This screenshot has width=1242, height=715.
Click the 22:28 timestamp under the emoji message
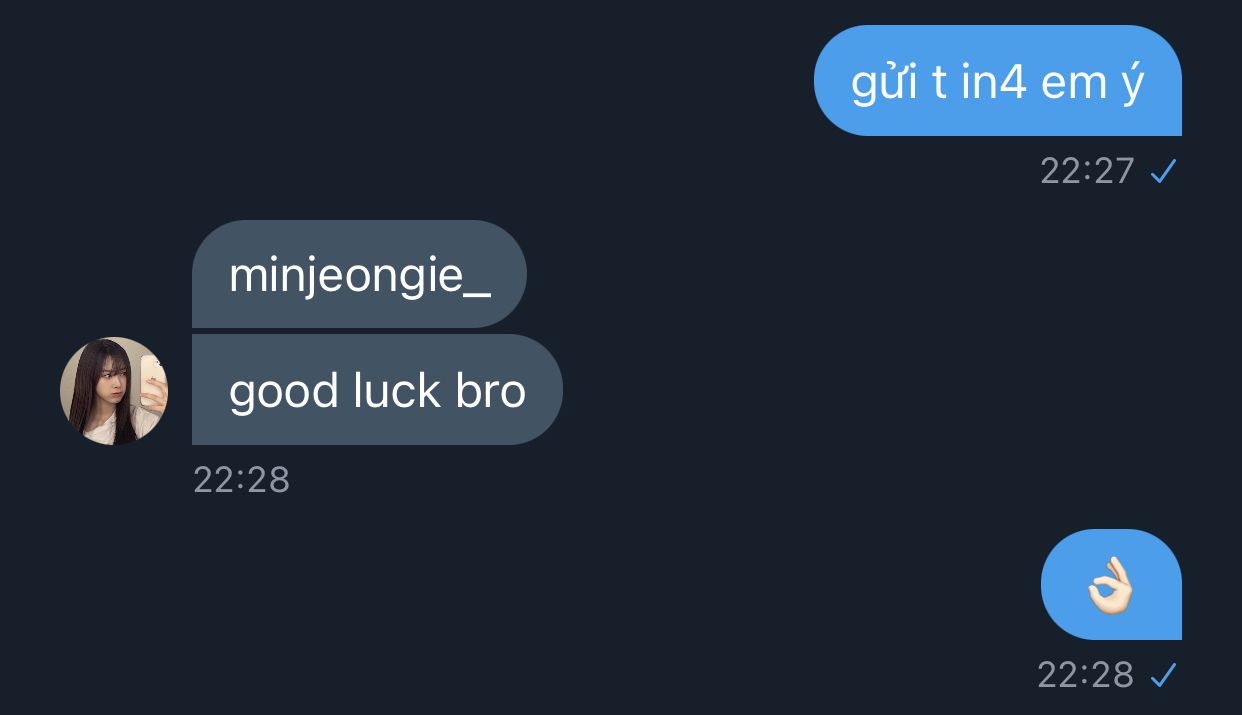pyautogui.click(x=1085, y=676)
